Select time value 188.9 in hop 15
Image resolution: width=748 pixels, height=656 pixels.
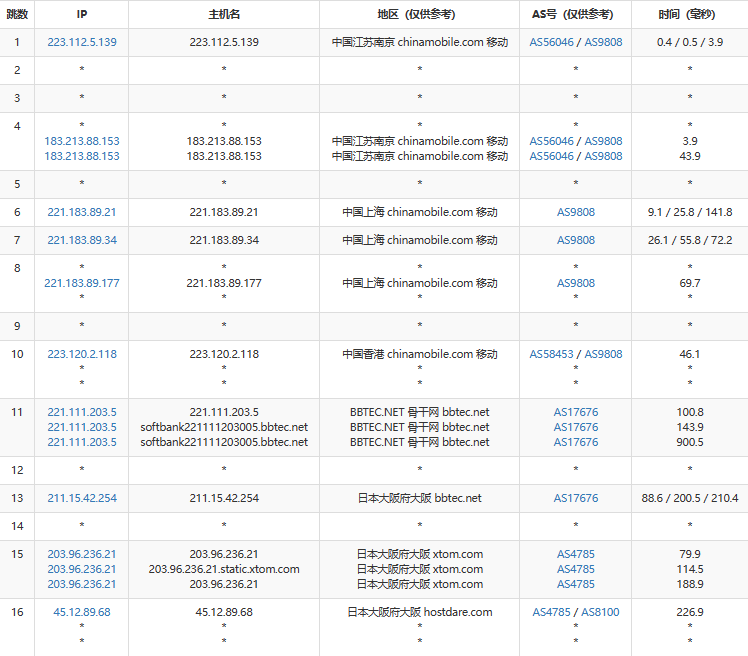(690, 584)
